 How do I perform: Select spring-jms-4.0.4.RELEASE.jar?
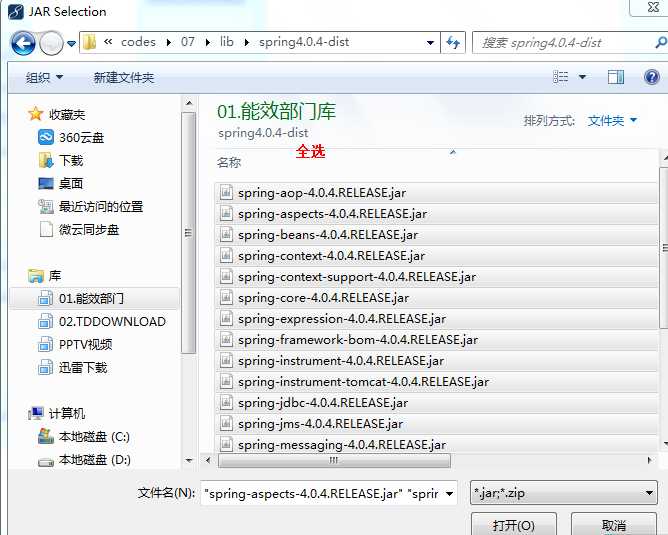click(x=436, y=424)
